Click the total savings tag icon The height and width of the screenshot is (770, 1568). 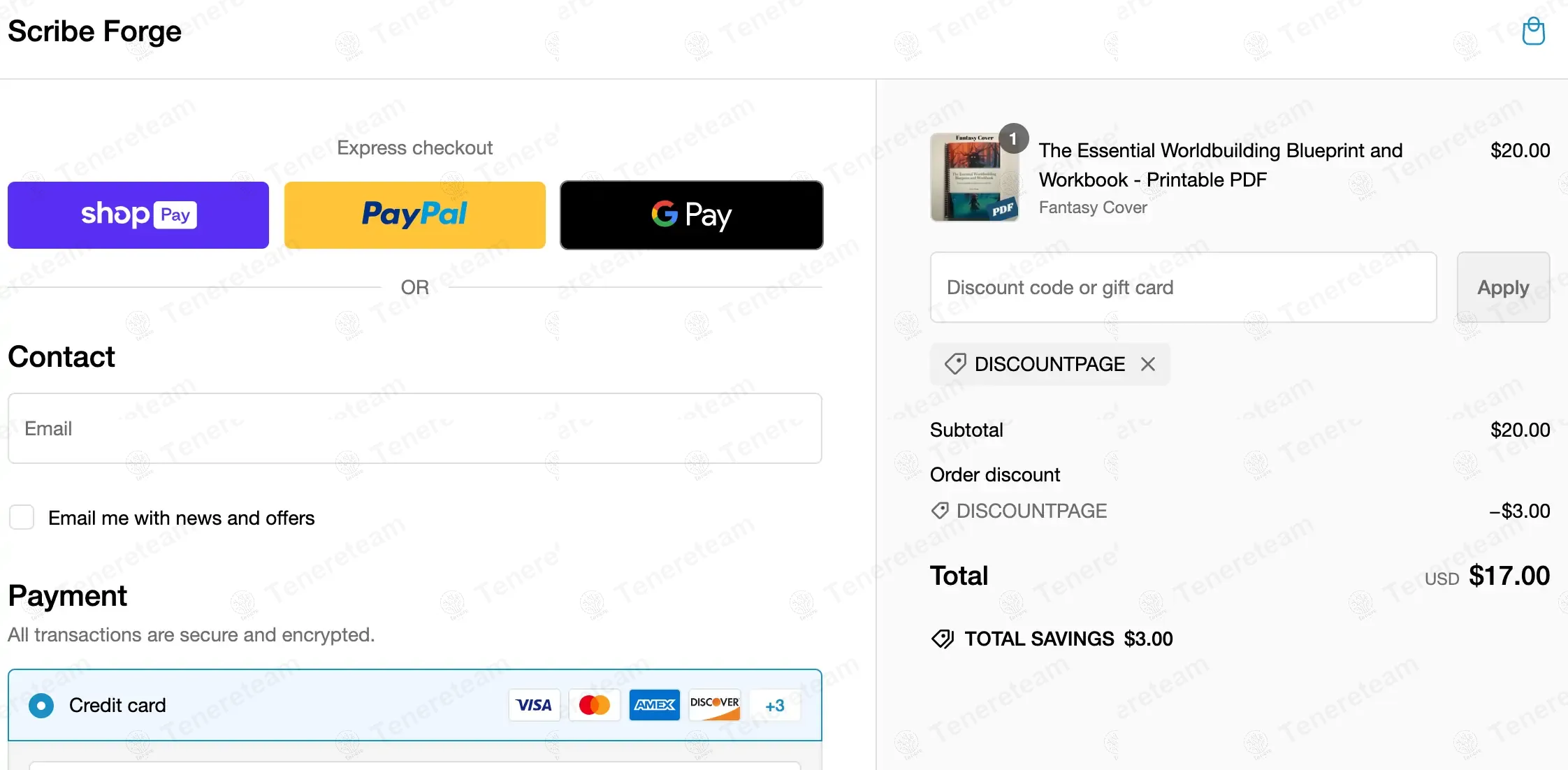943,639
